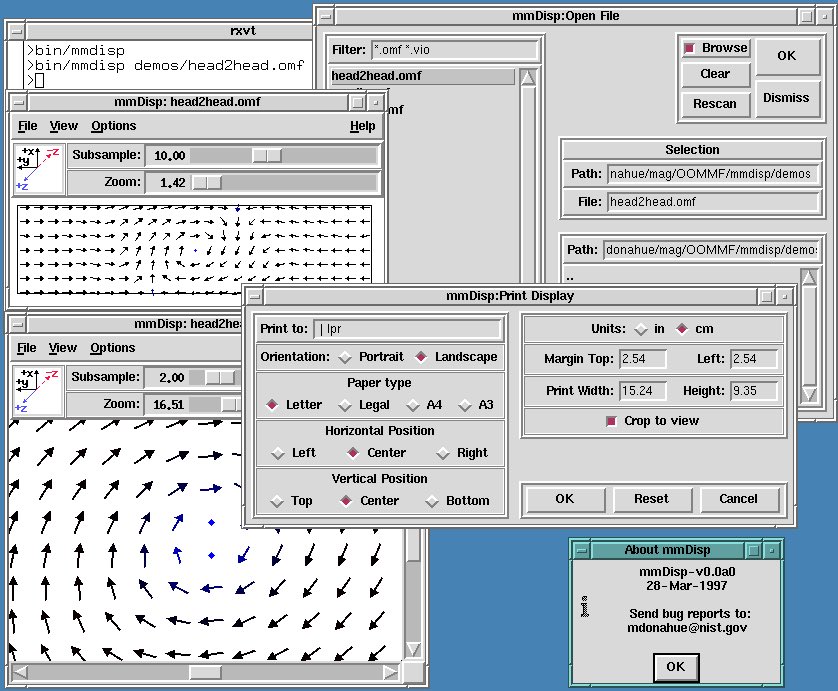Click the coordinate axes icon in upper mmDisp window
838x691 pixels.
[x=38, y=168]
